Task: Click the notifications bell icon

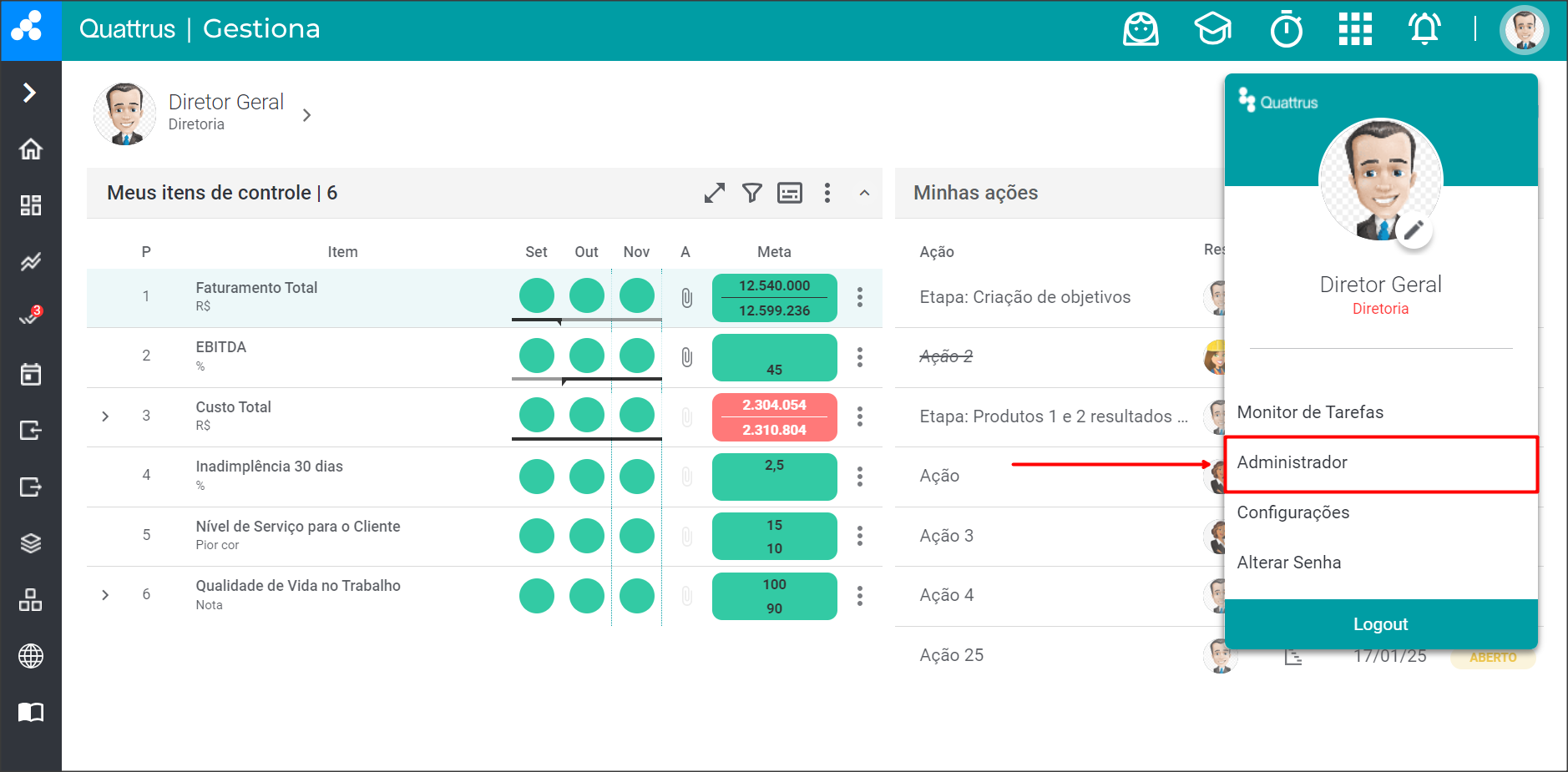Action: pyautogui.click(x=1424, y=30)
